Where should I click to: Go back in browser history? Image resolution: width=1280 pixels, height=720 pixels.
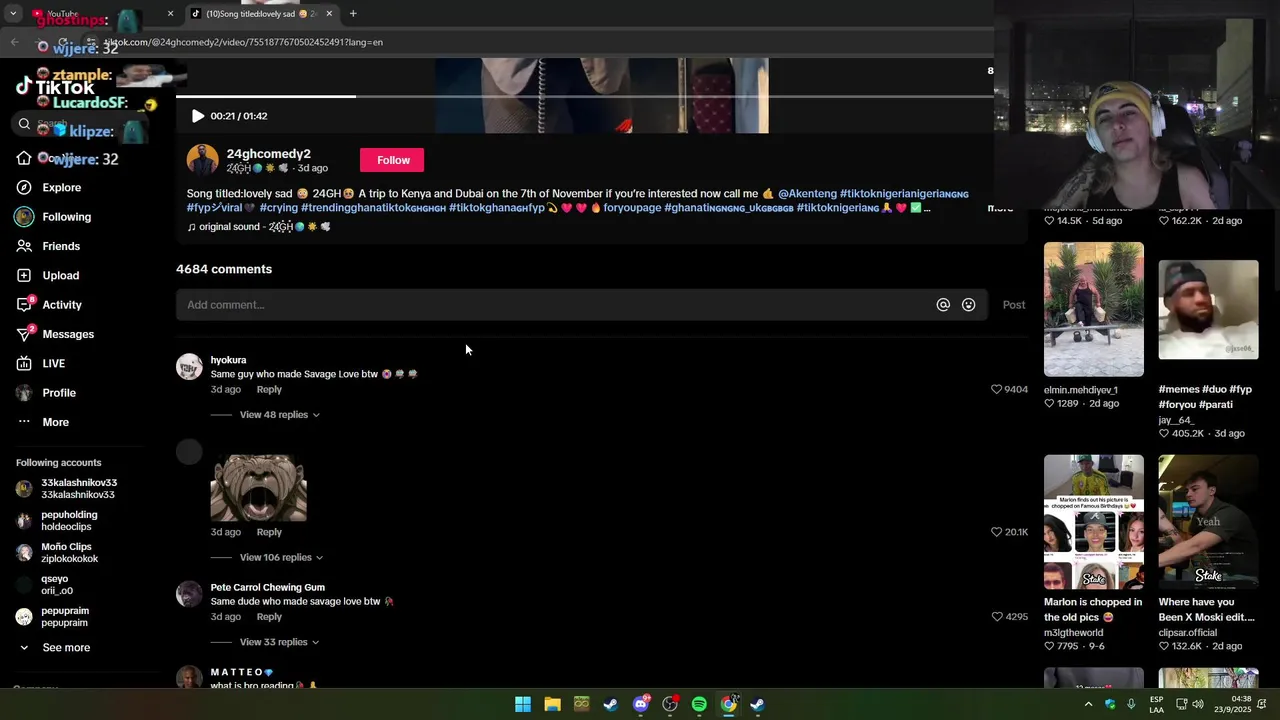point(14,43)
